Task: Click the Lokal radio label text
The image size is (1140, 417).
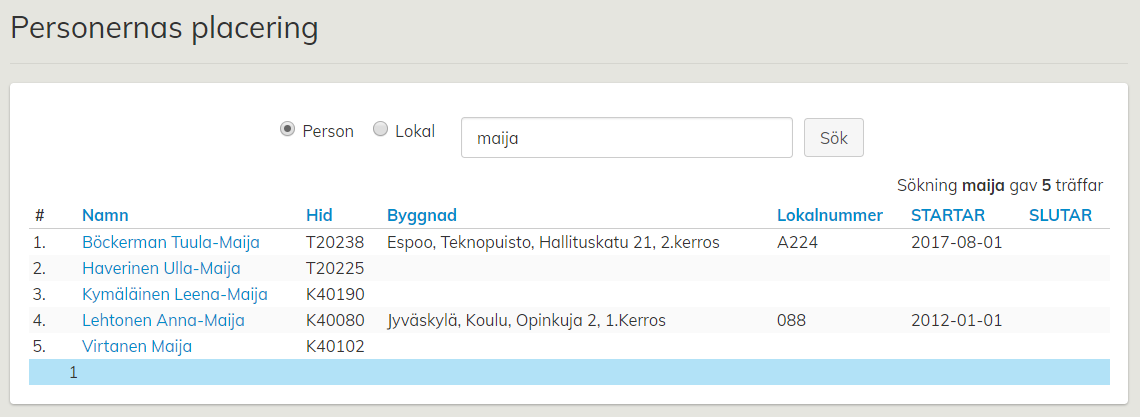Action: (415, 131)
